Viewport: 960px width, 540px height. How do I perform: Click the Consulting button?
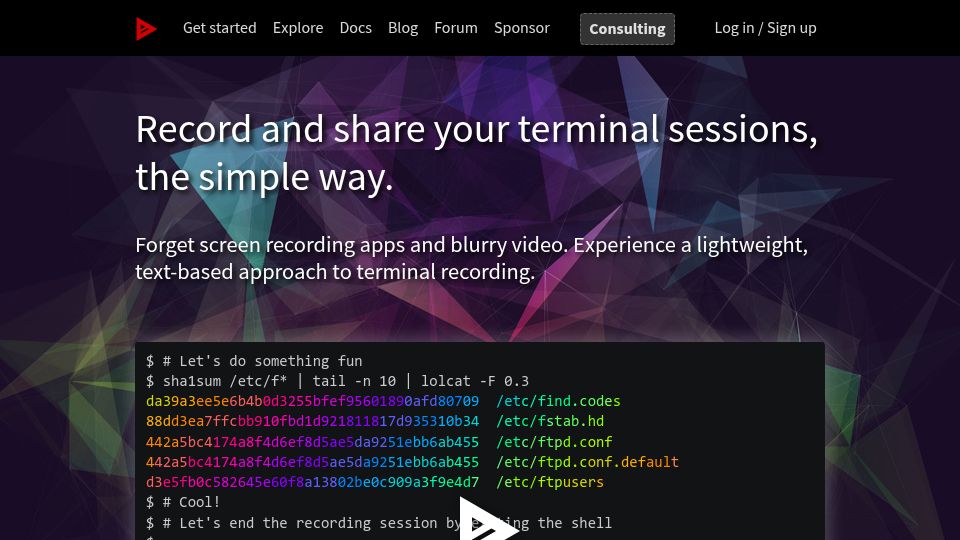point(627,29)
